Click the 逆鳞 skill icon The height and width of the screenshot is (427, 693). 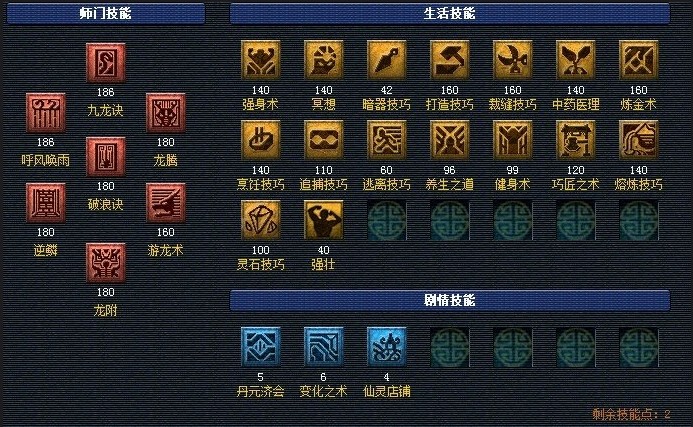(46, 203)
